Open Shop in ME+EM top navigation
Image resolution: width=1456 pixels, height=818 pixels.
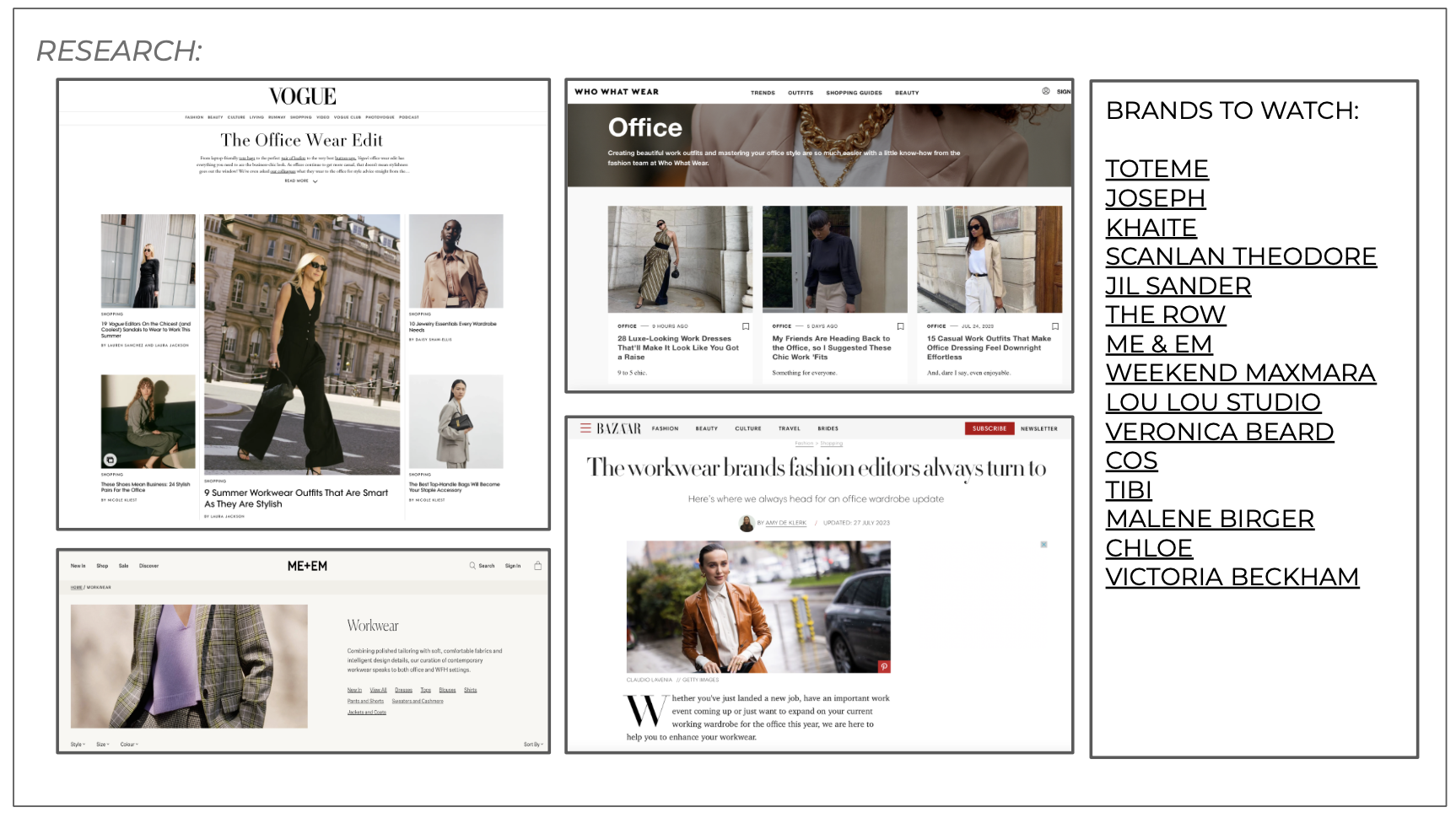[x=102, y=566]
